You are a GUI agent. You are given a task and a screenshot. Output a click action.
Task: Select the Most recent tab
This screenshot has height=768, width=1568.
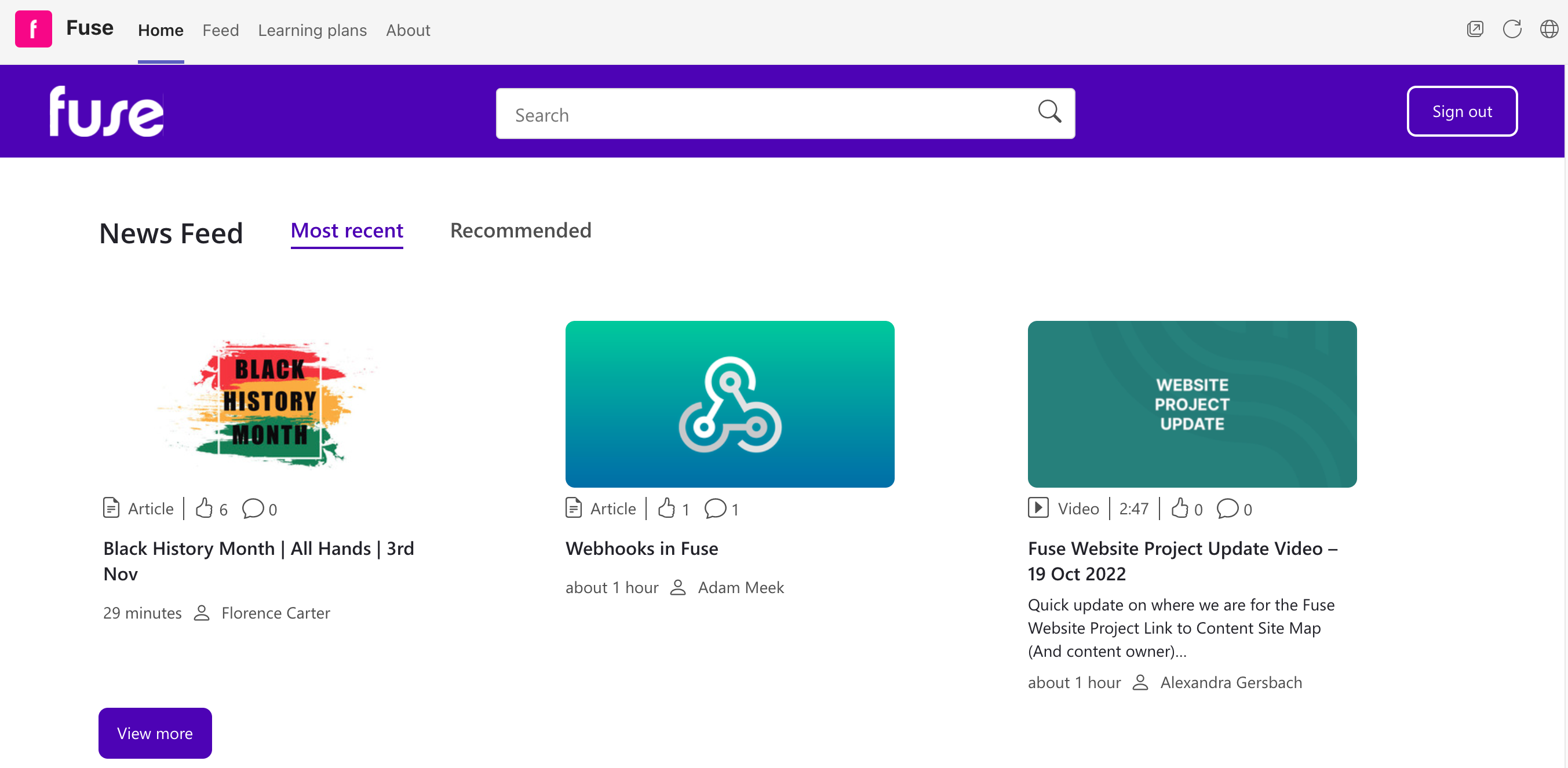347,231
